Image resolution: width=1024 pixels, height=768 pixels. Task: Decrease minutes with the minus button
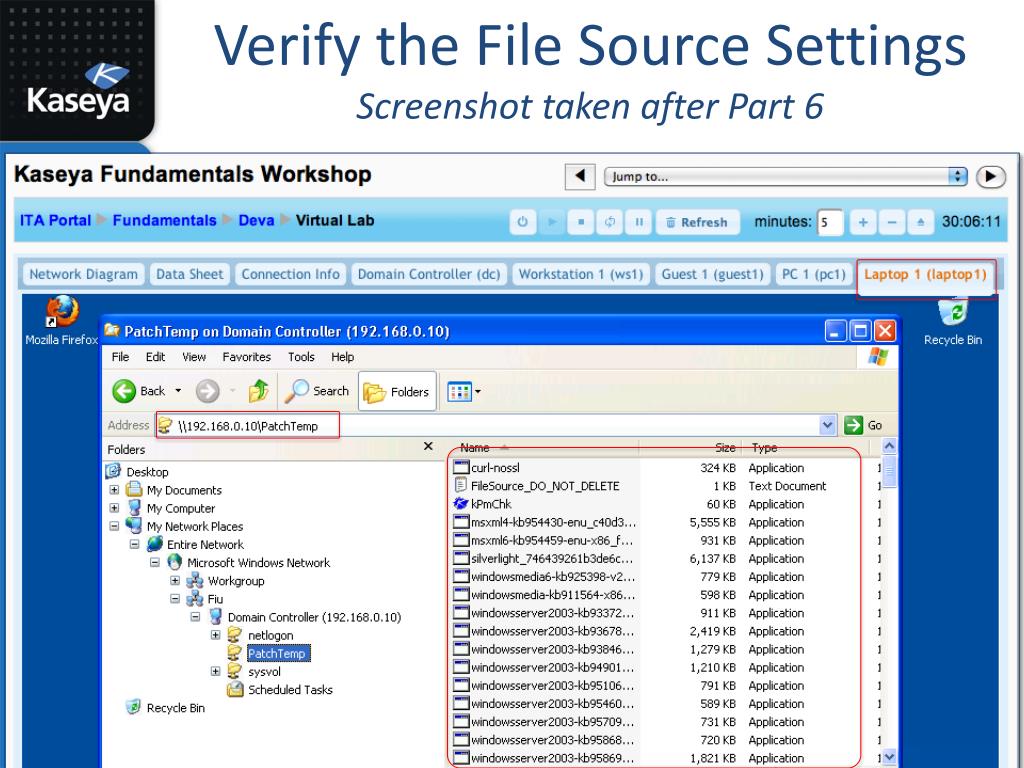pos(891,222)
